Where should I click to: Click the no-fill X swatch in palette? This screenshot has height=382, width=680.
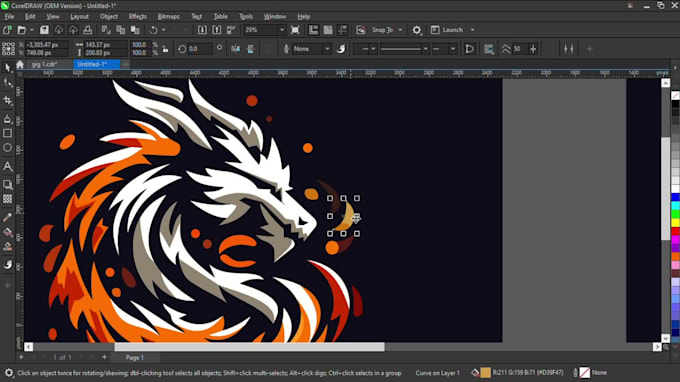click(x=675, y=95)
